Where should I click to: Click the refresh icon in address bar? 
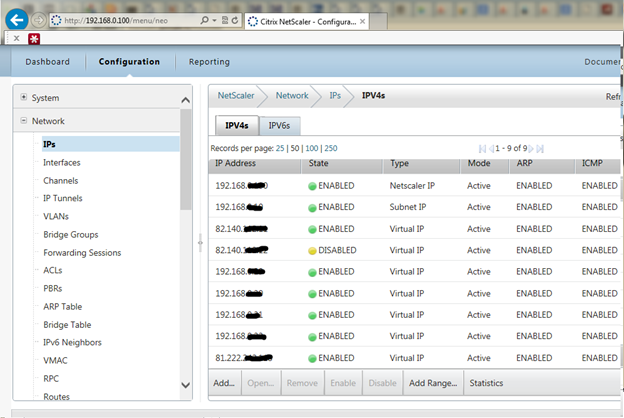tap(235, 20)
